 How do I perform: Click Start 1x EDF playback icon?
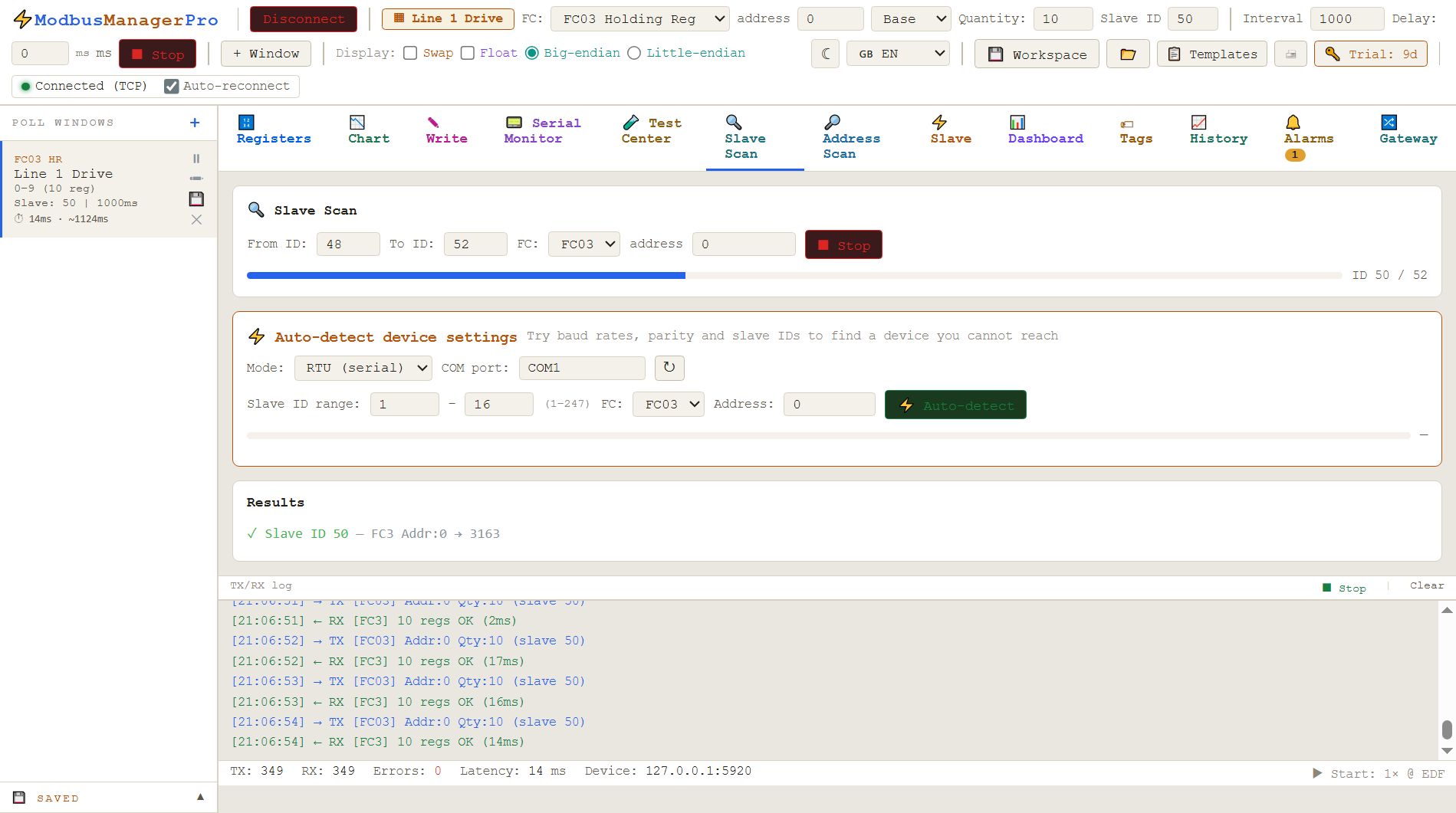[1317, 773]
